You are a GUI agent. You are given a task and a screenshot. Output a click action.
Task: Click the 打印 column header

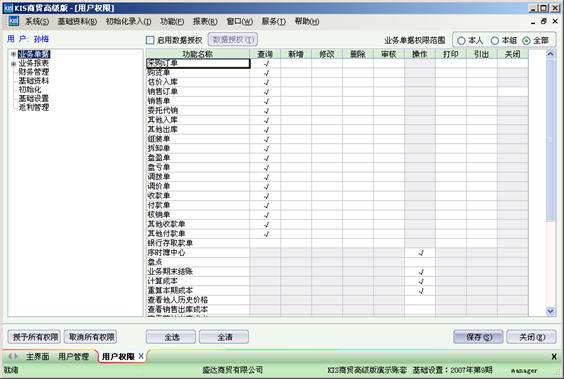[451, 54]
